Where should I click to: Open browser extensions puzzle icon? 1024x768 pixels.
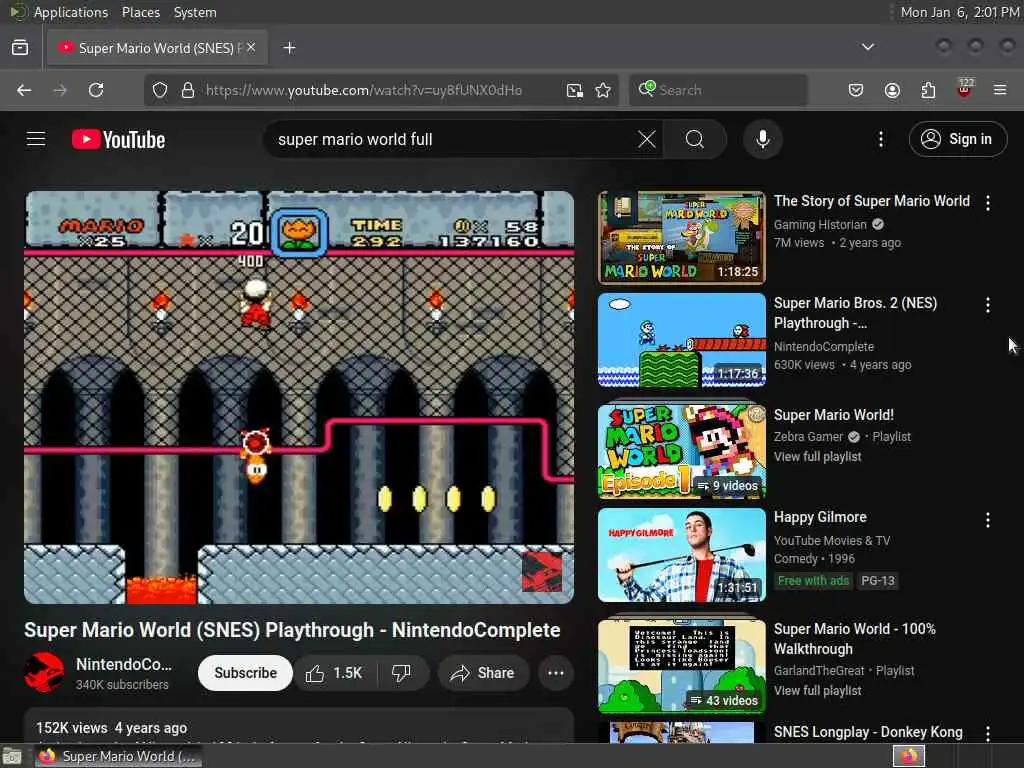pyautogui.click(x=928, y=90)
